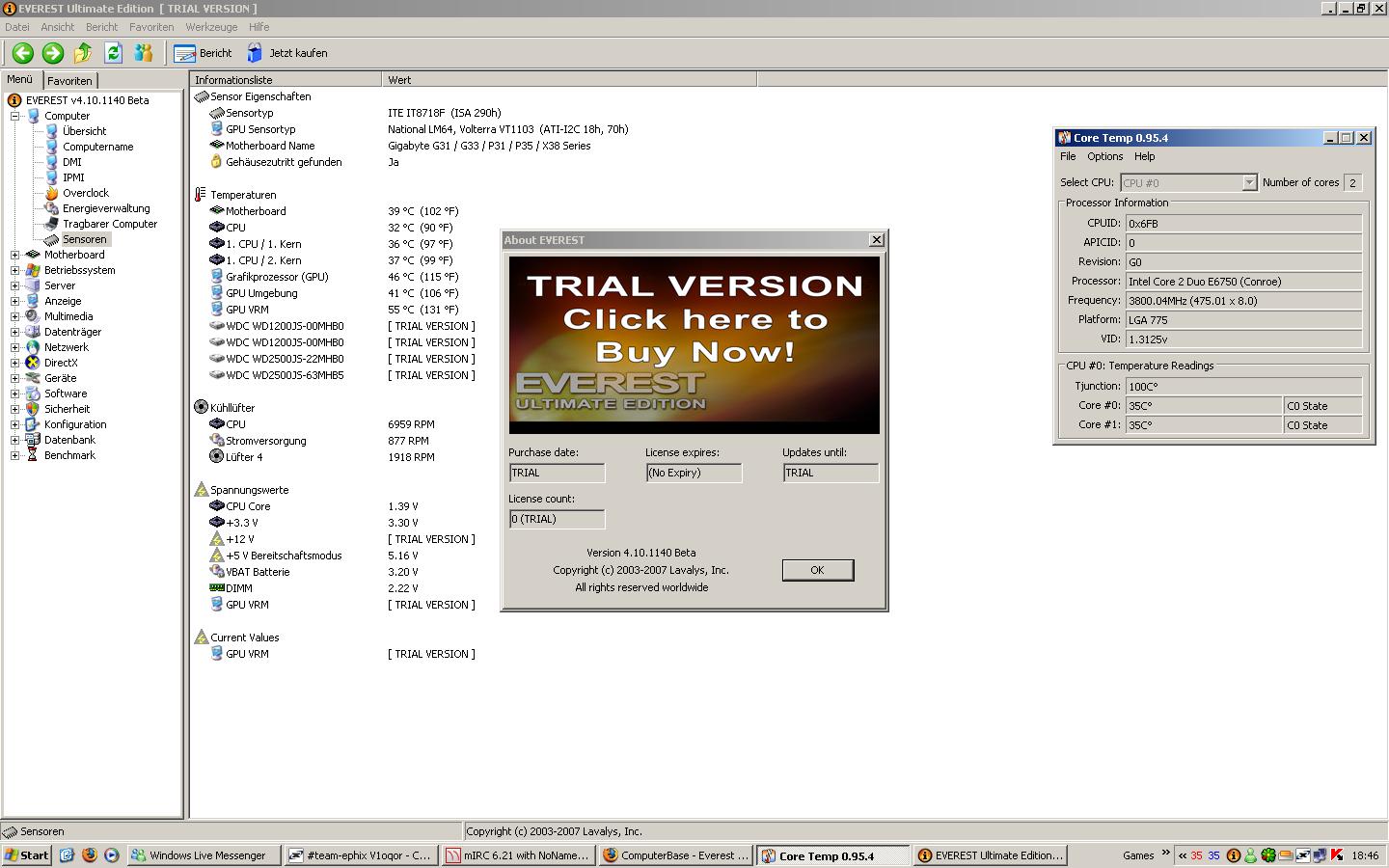The width and height of the screenshot is (1389, 868).
Task: Click the green Forward arrow toolbar icon
Action: click(53, 53)
